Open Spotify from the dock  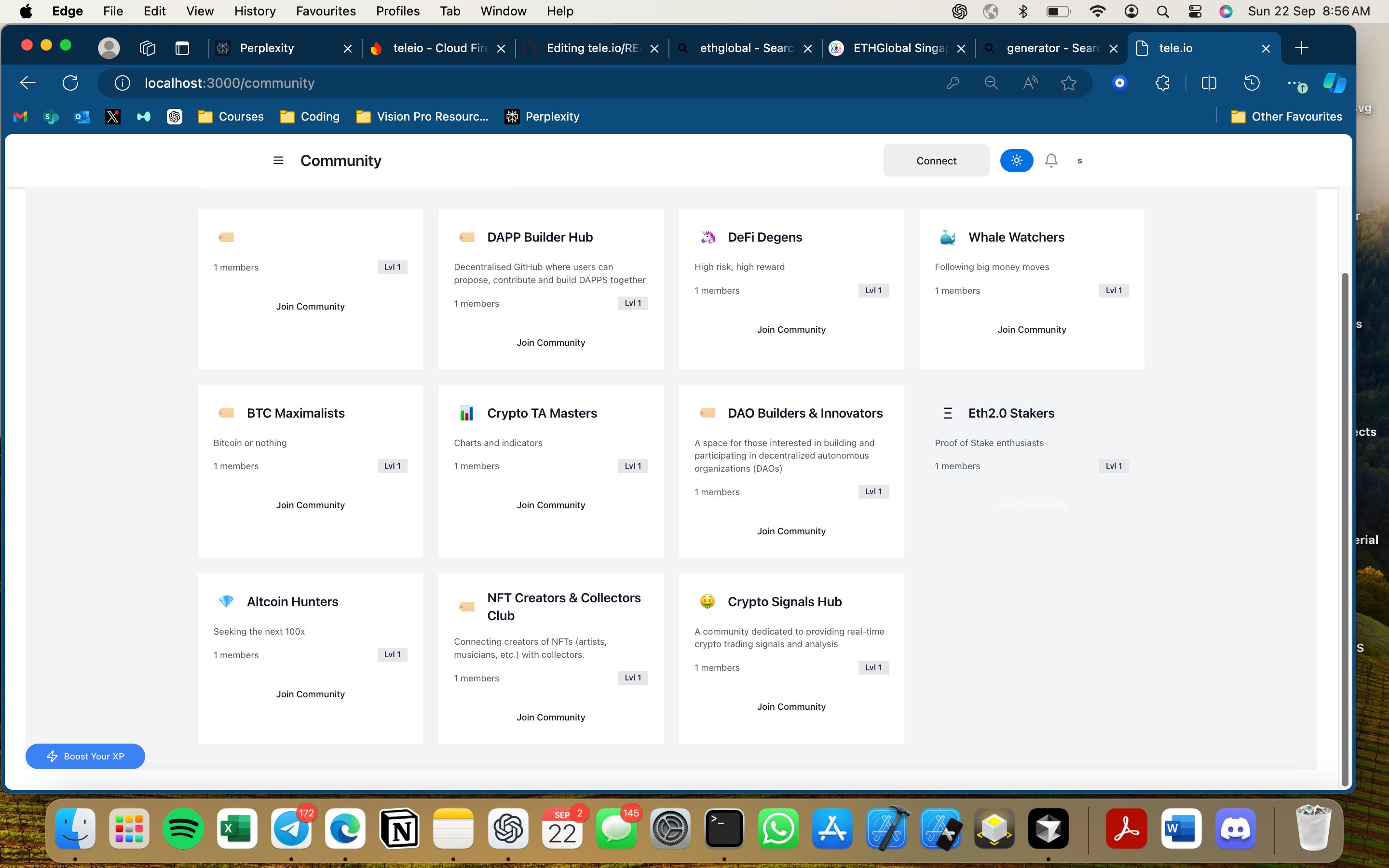click(x=182, y=828)
